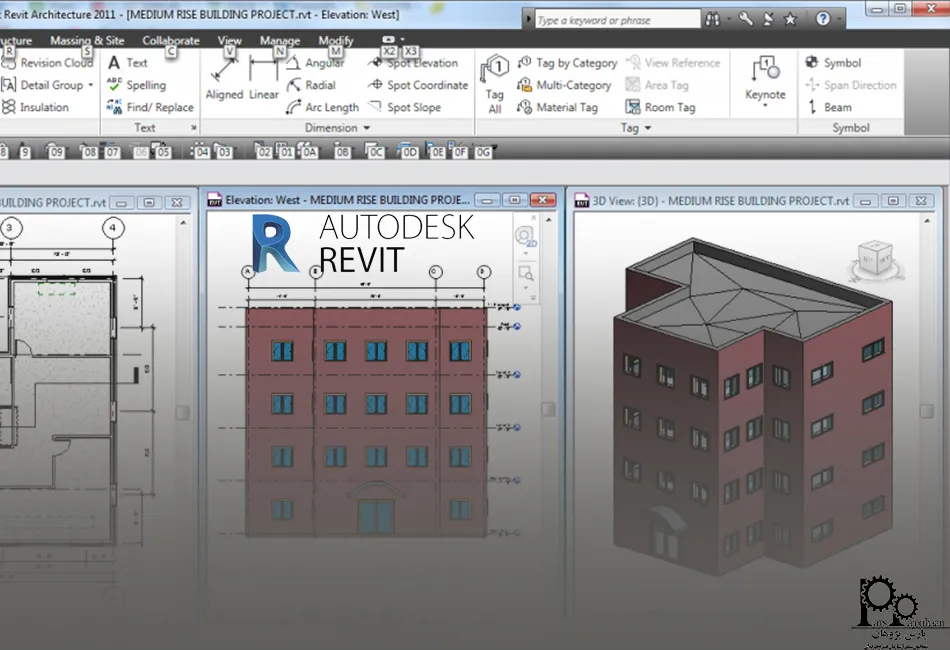Pick the Arc Length dimension tool
Screen dimensions: 950x650
pyautogui.click(x=322, y=107)
